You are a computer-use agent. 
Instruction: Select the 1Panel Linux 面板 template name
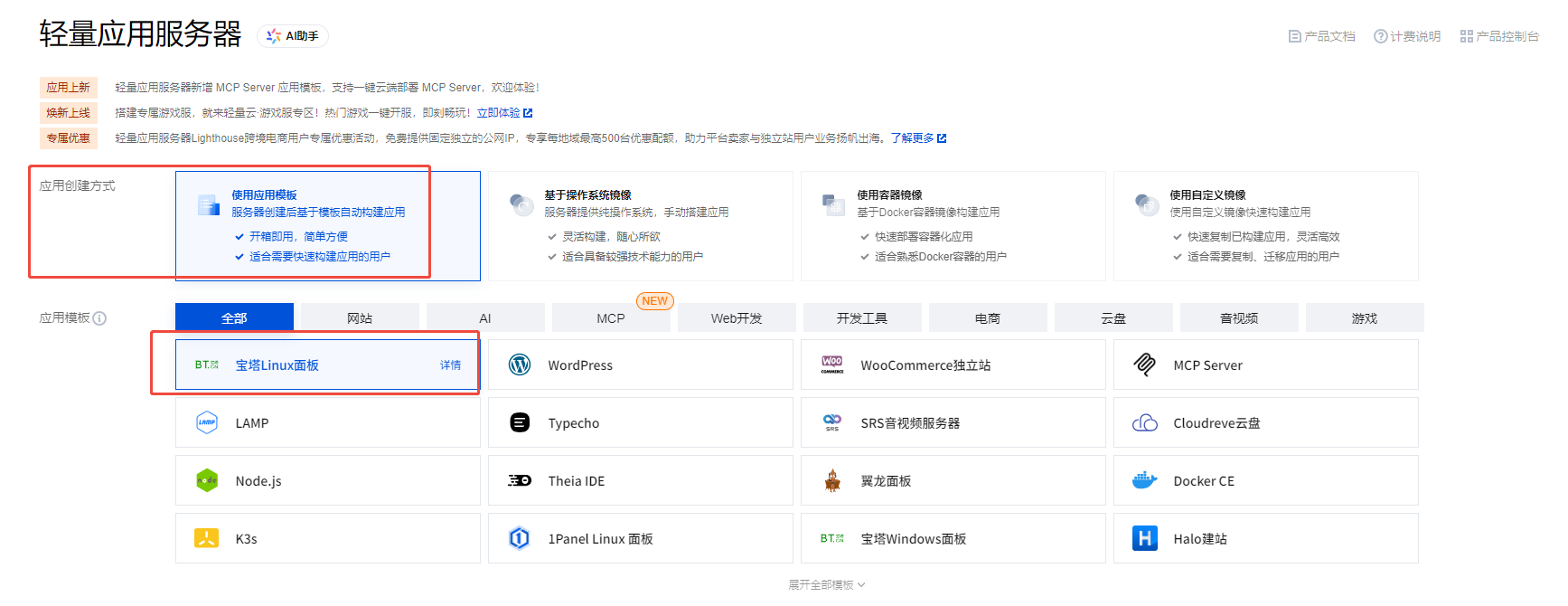point(600,539)
